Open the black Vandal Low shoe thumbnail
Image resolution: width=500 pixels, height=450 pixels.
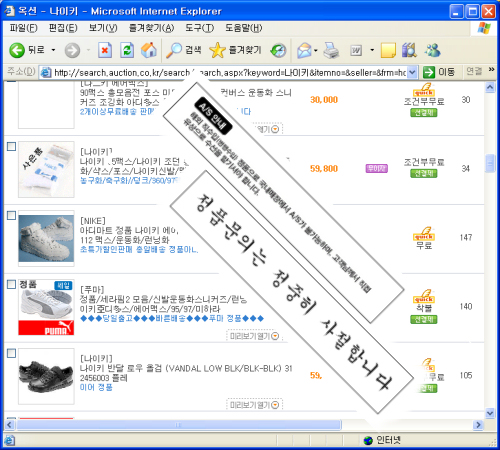pos(46,376)
